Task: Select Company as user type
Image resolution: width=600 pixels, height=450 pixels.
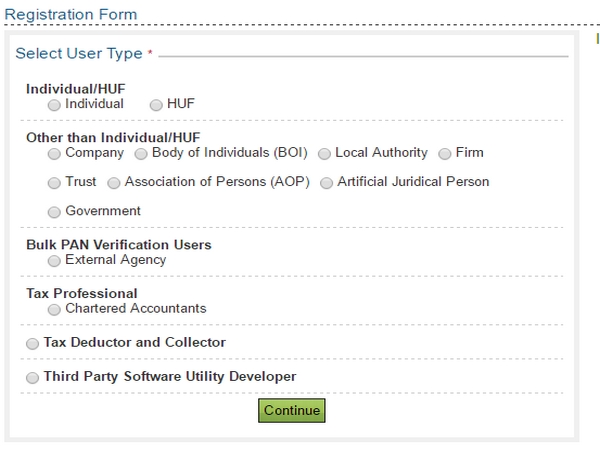Action: (x=54, y=154)
